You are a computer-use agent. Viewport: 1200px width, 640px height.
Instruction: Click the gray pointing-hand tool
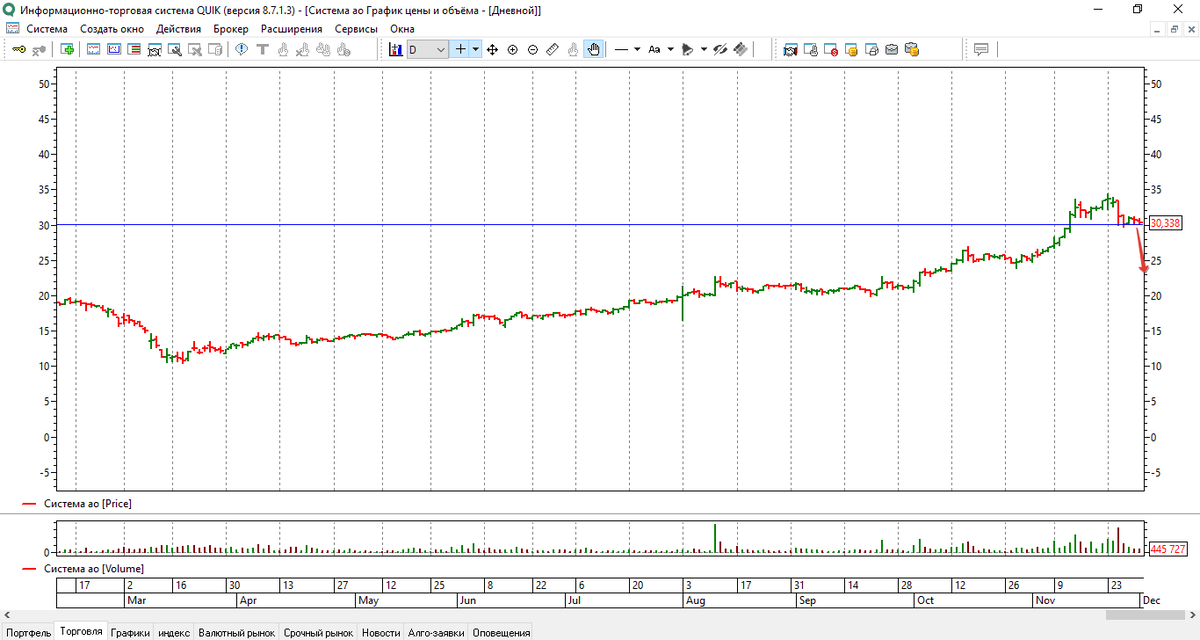coord(573,49)
